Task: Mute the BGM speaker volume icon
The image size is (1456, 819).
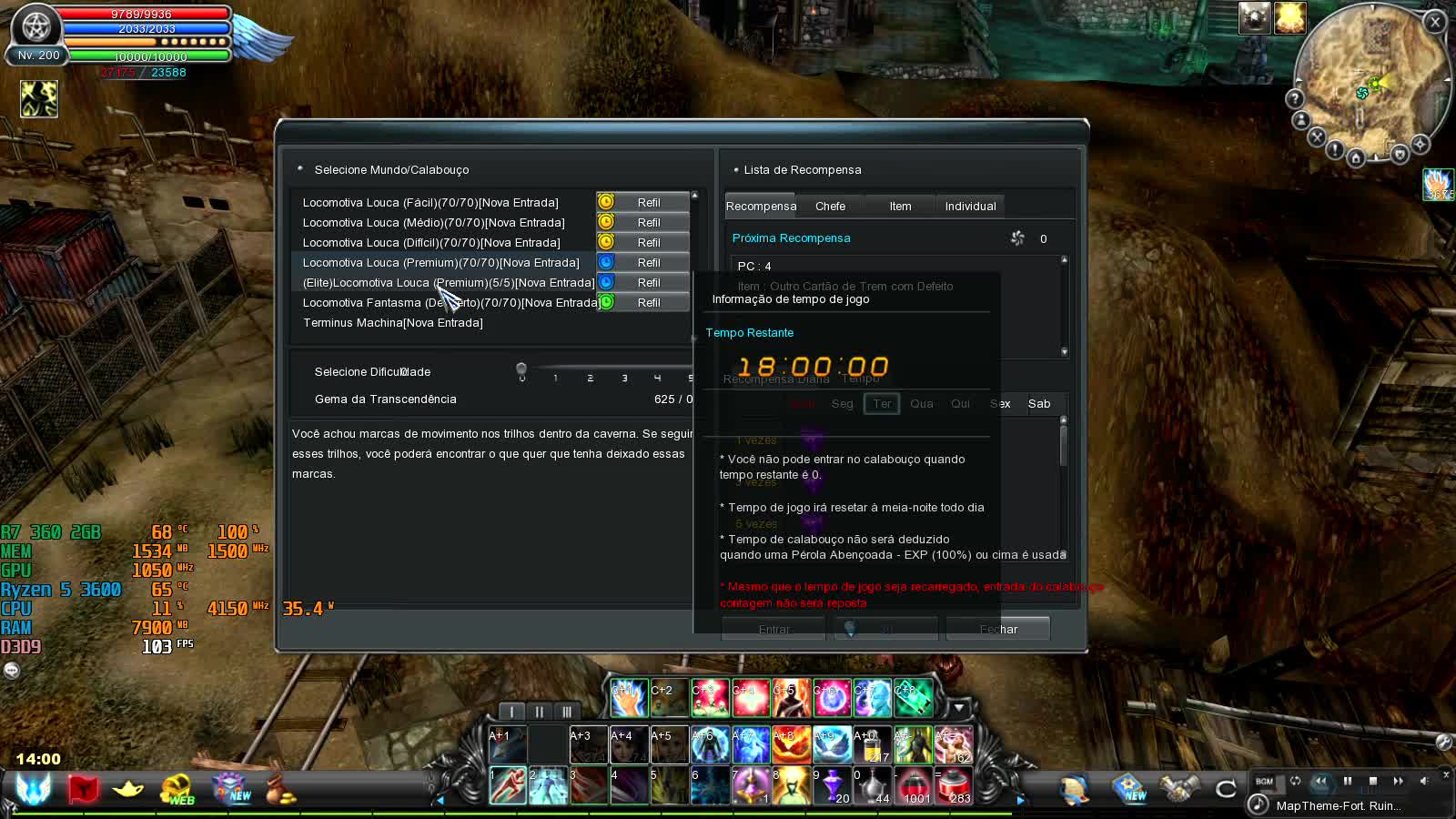Action: click(x=1424, y=781)
